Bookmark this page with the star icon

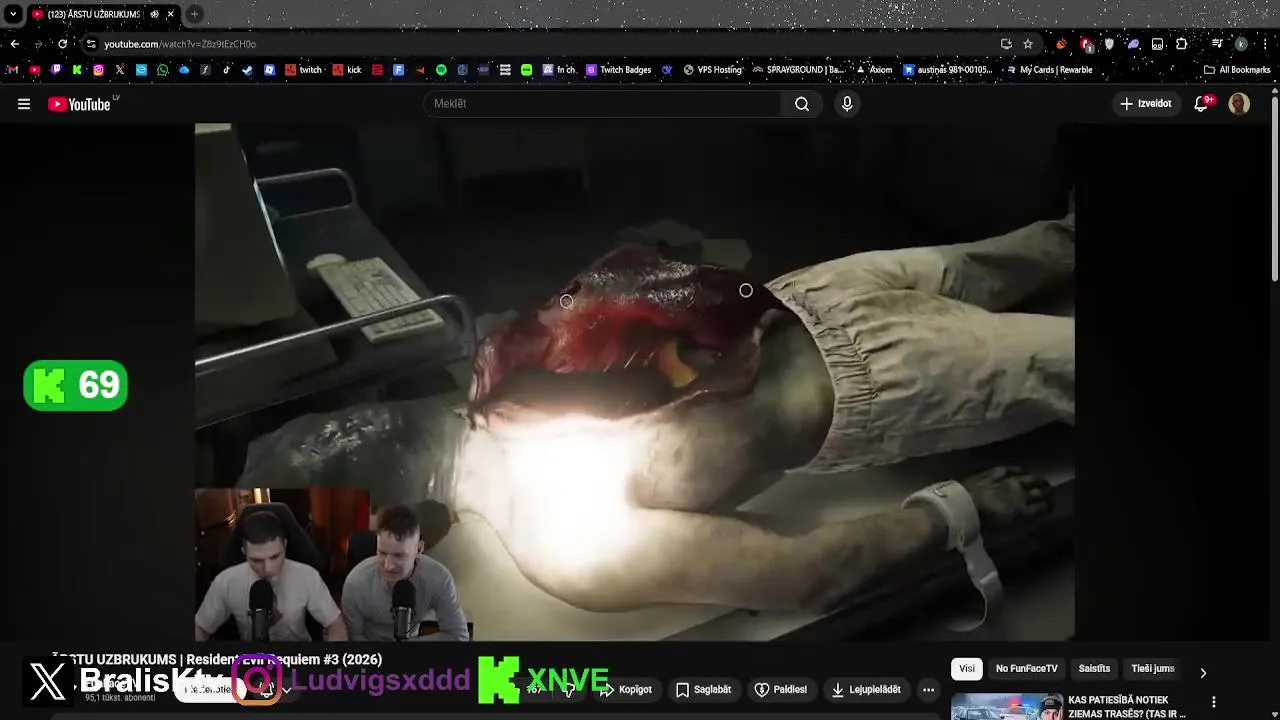point(1028,44)
